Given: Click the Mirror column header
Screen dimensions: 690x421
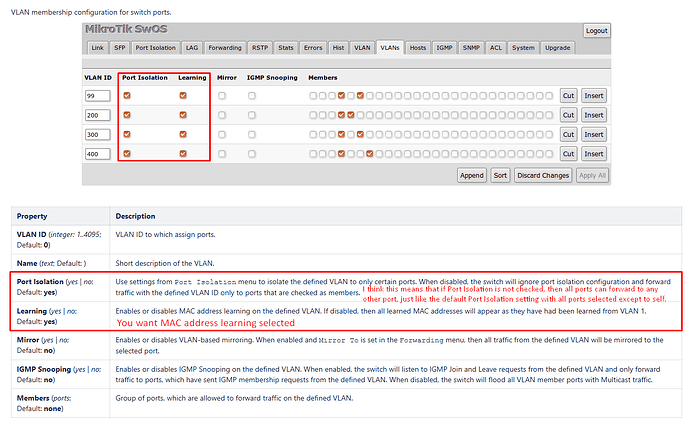Looking at the screenshot, I should click(227, 77).
